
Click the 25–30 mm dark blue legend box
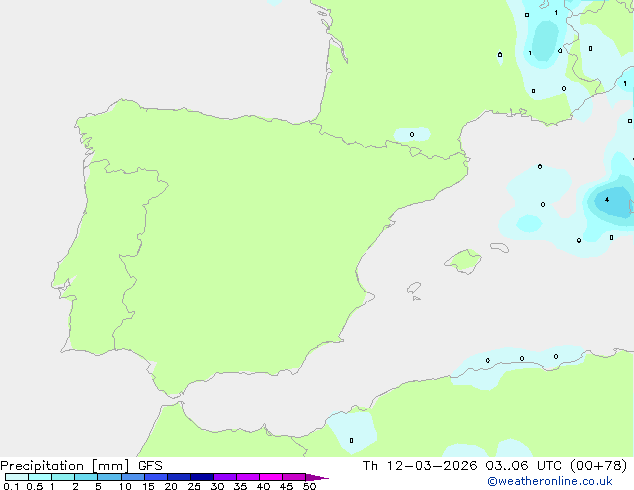tap(202, 477)
